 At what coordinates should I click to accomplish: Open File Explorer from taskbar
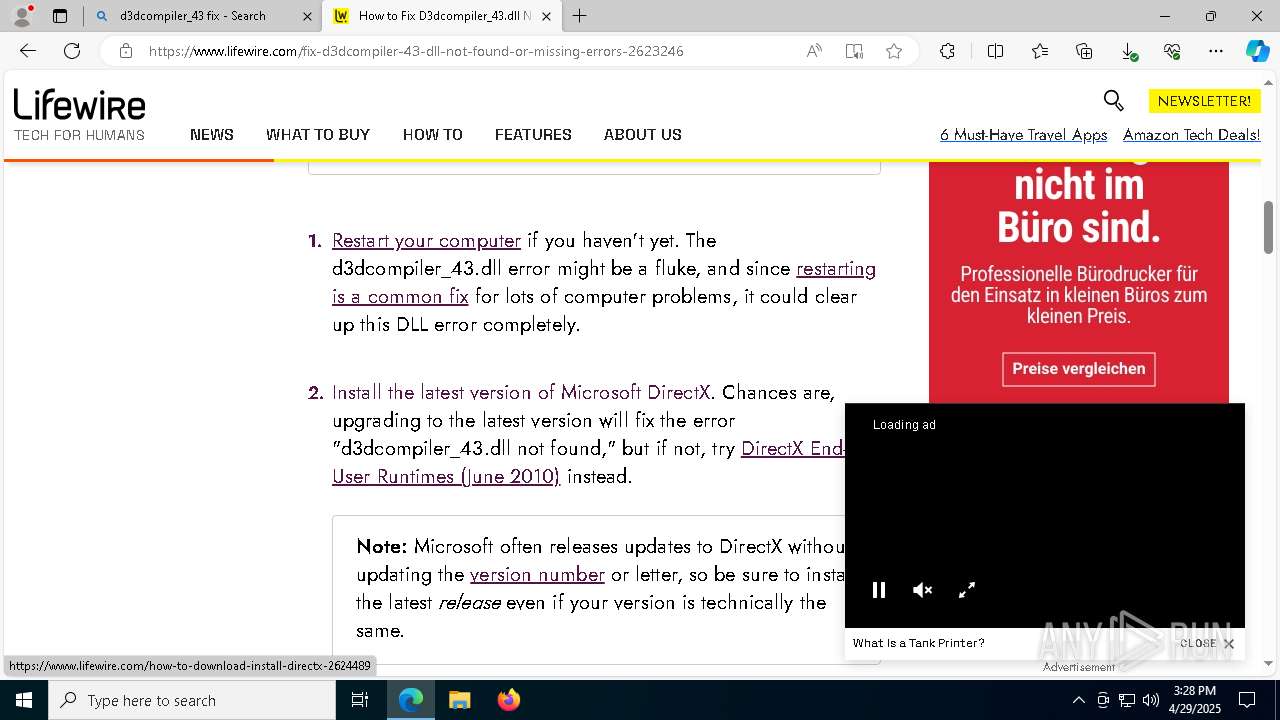click(459, 700)
